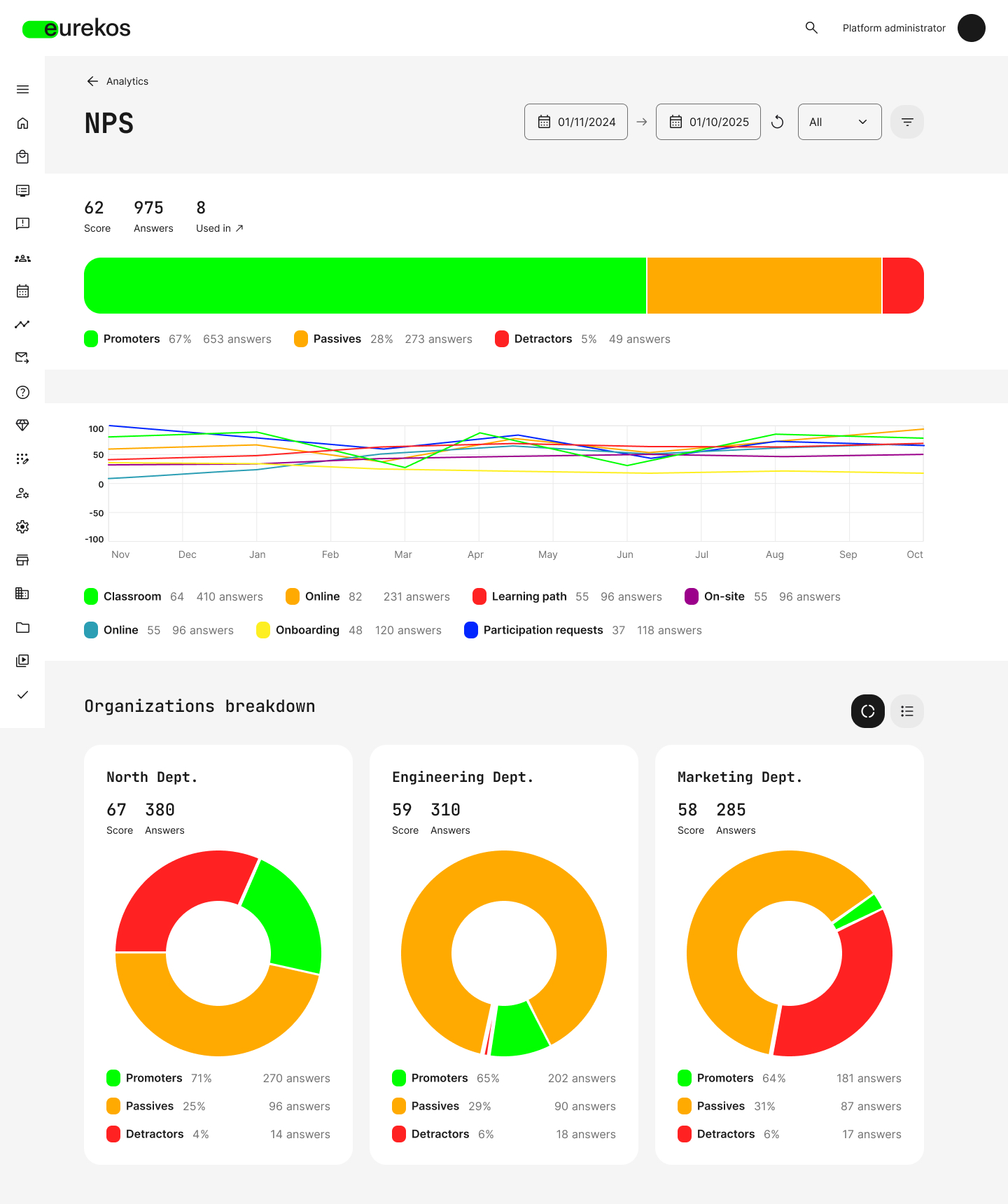Open start date picker 01/11/2024
1008x1204 pixels.
click(x=576, y=122)
